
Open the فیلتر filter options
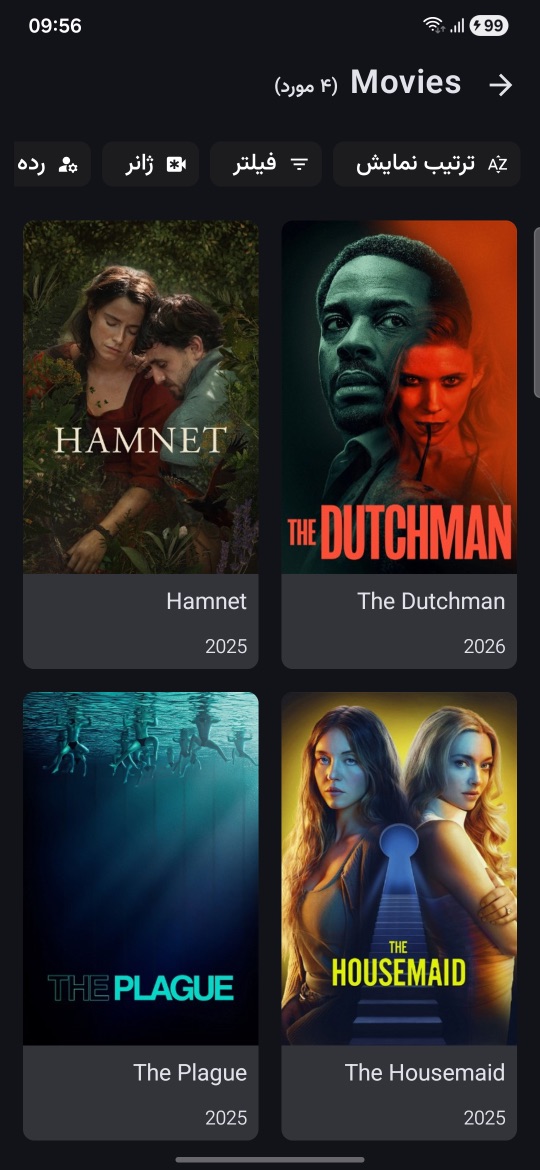[x=266, y=163]
